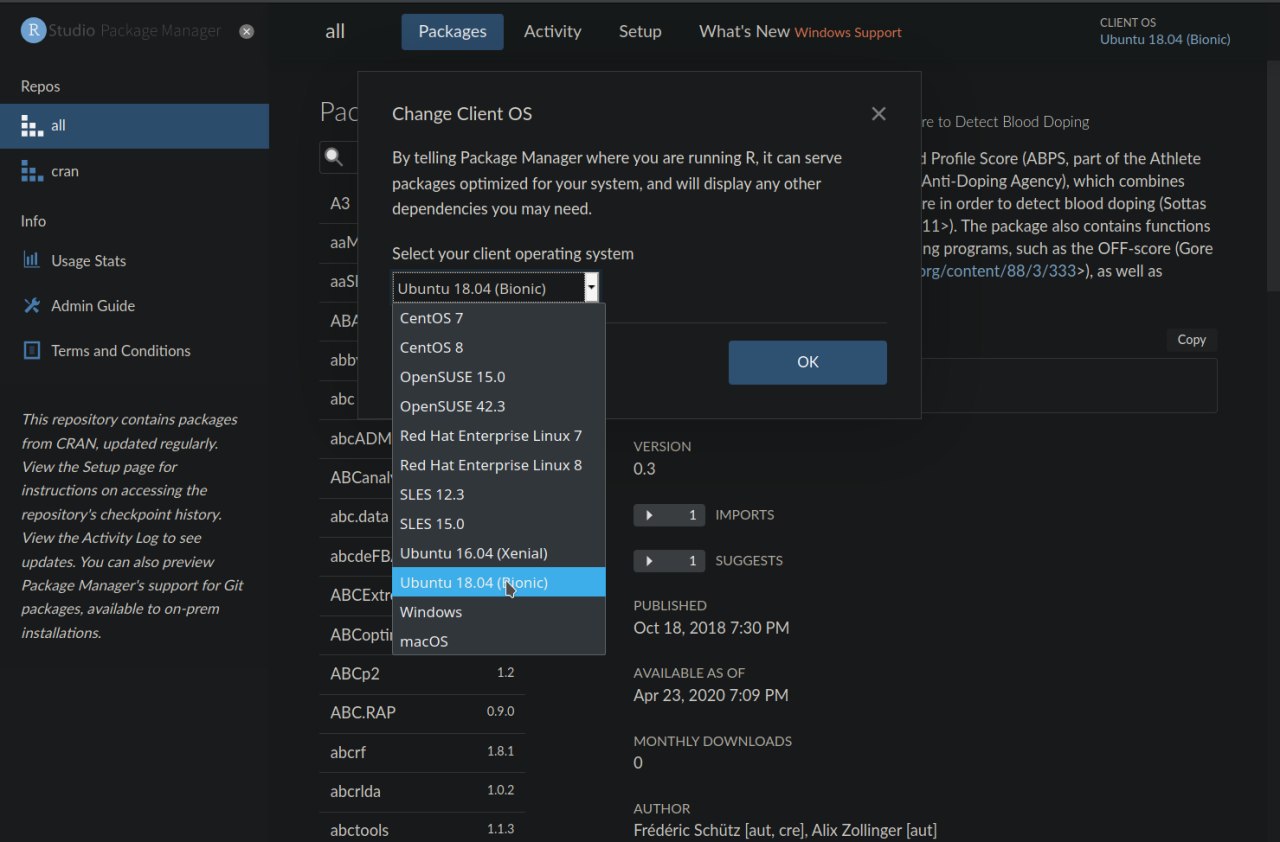Open the Packages tab

point(452,31)
